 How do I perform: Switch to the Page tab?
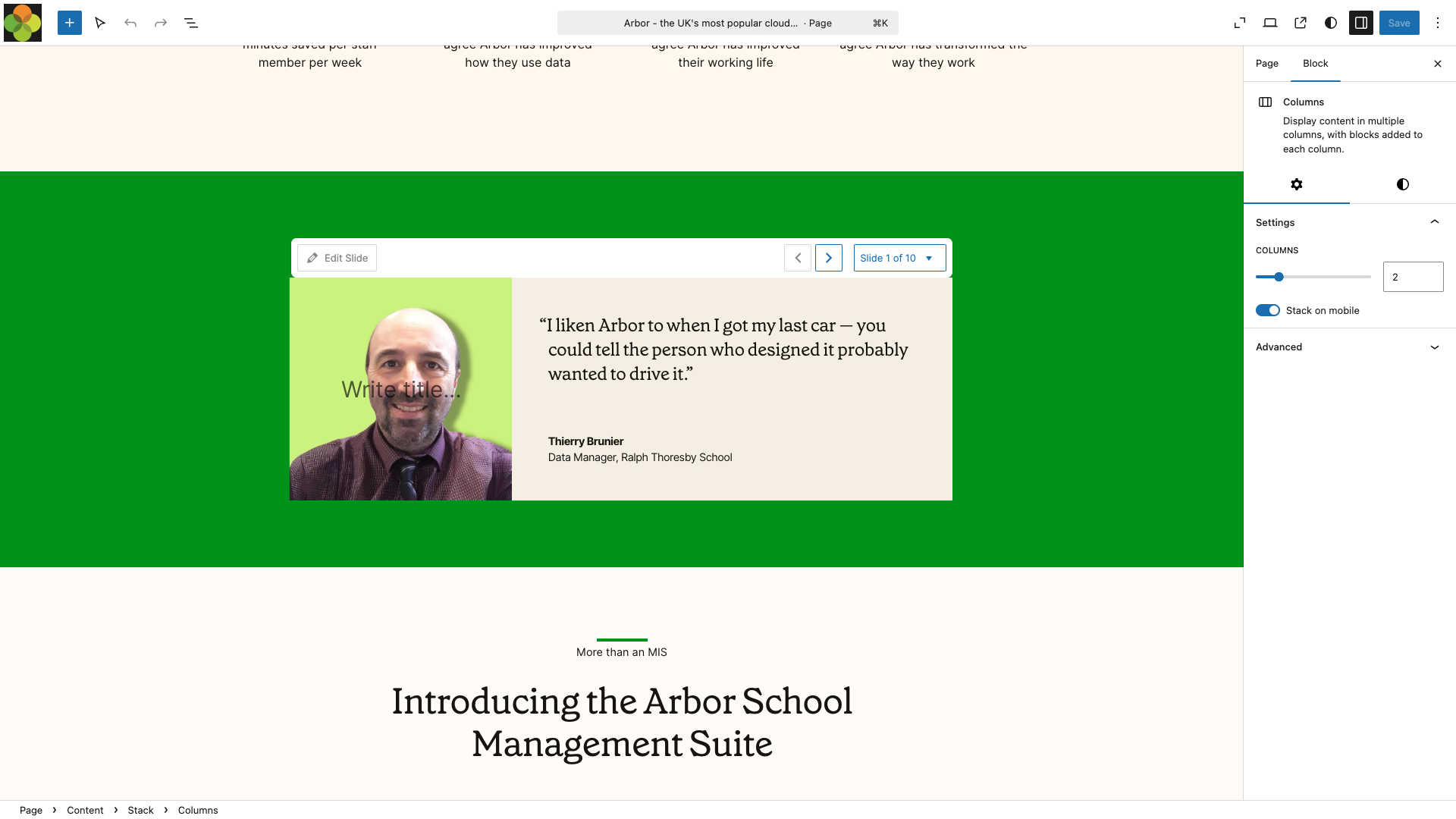coord(1267,64)
